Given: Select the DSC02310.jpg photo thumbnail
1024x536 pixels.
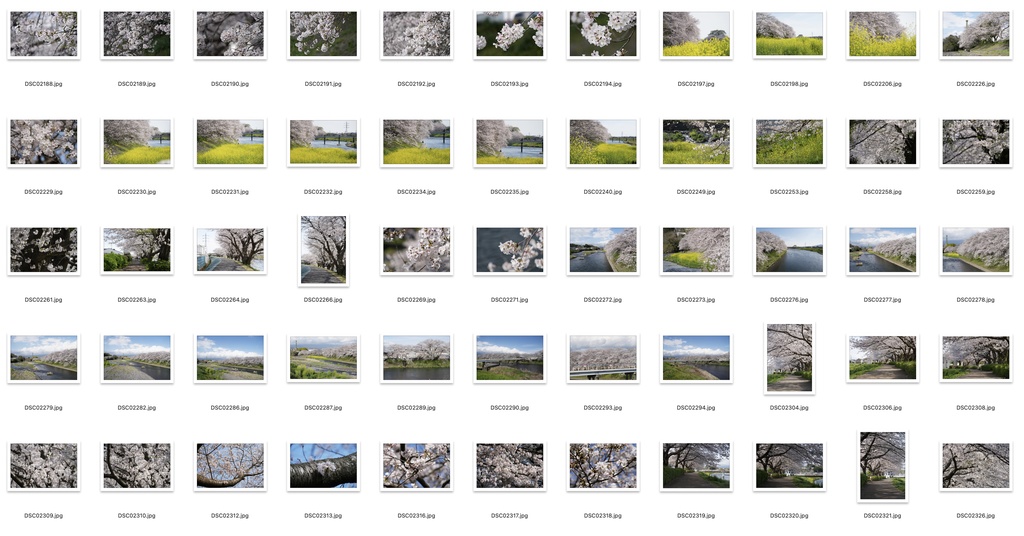Looking at the screenshot, I should [x=136, y=466].
